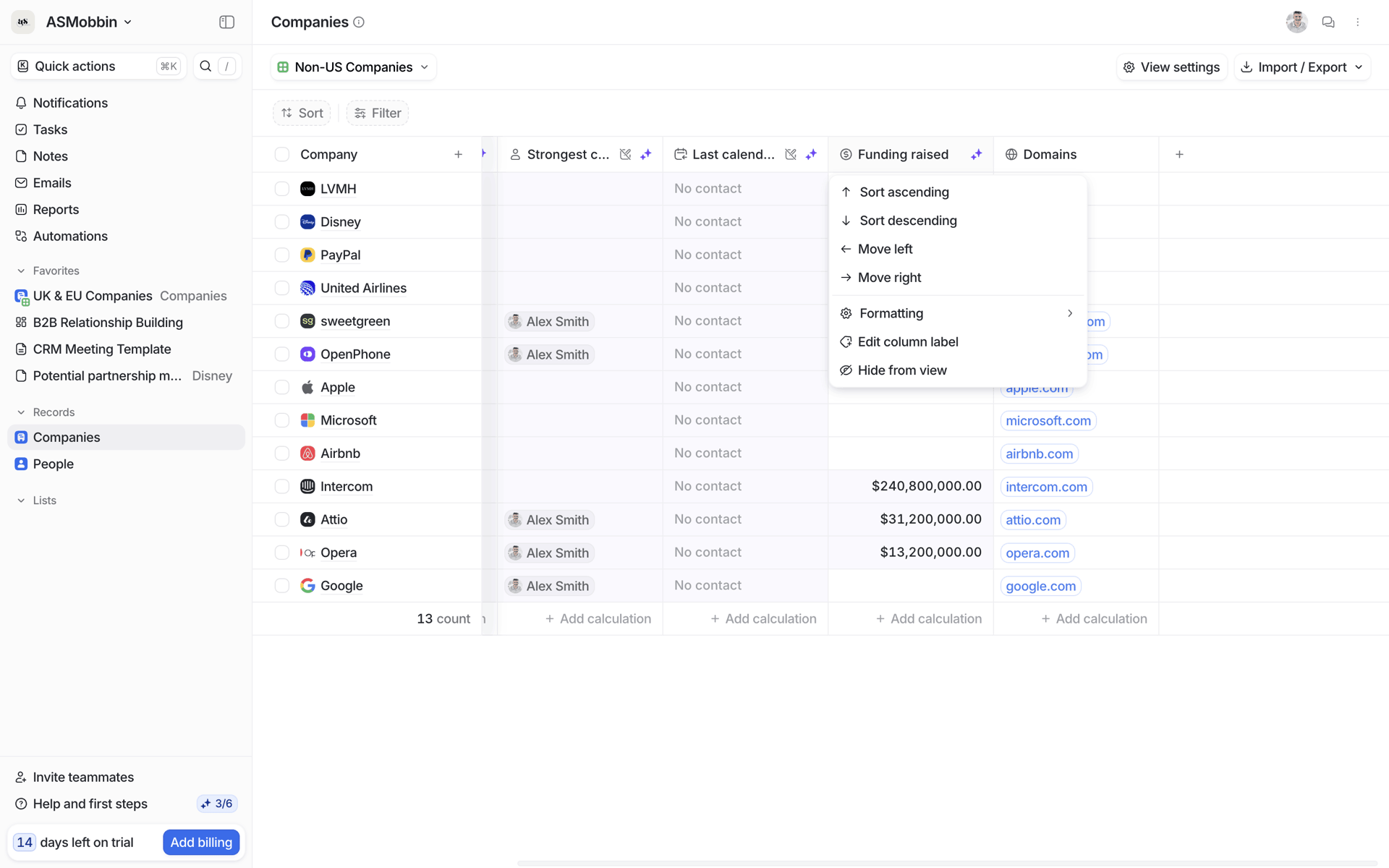The image size is (1389, 868).
Task: Click the sparkle icon in Last calendar header
Action: click(x=811, y=154)
